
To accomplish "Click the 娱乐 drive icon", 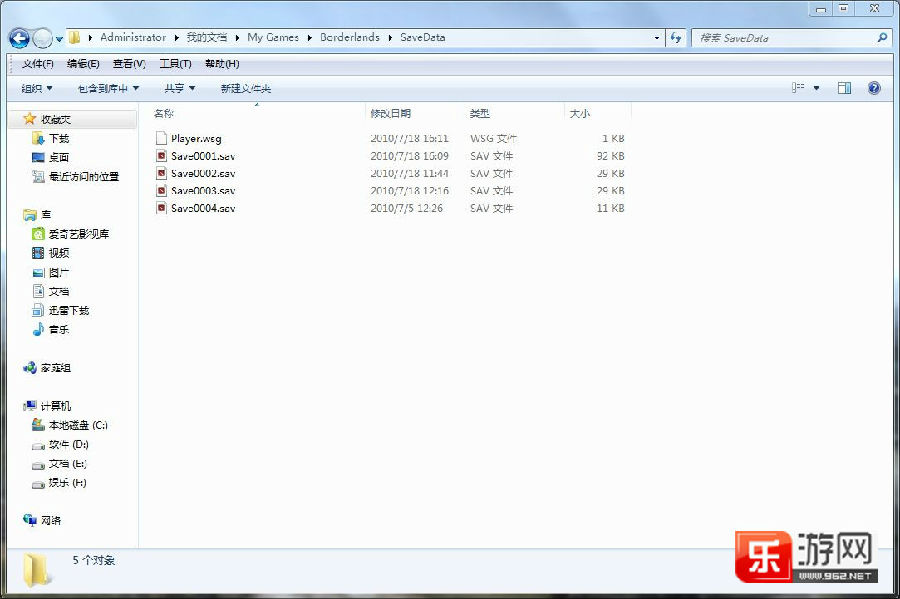I will pyautogui.click(x=38, y=483).
